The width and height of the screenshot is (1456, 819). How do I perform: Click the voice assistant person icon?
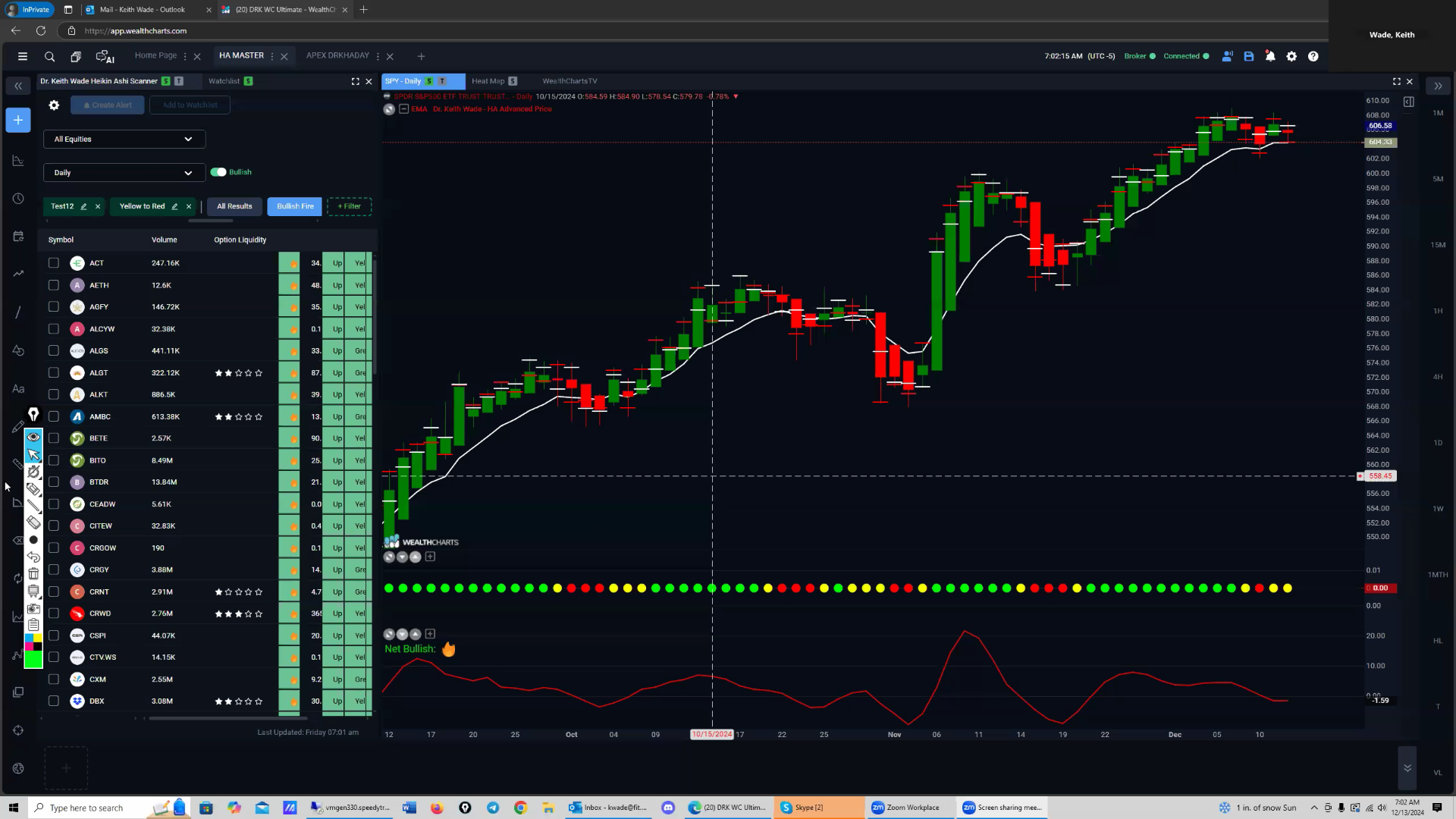[1227, 56]
